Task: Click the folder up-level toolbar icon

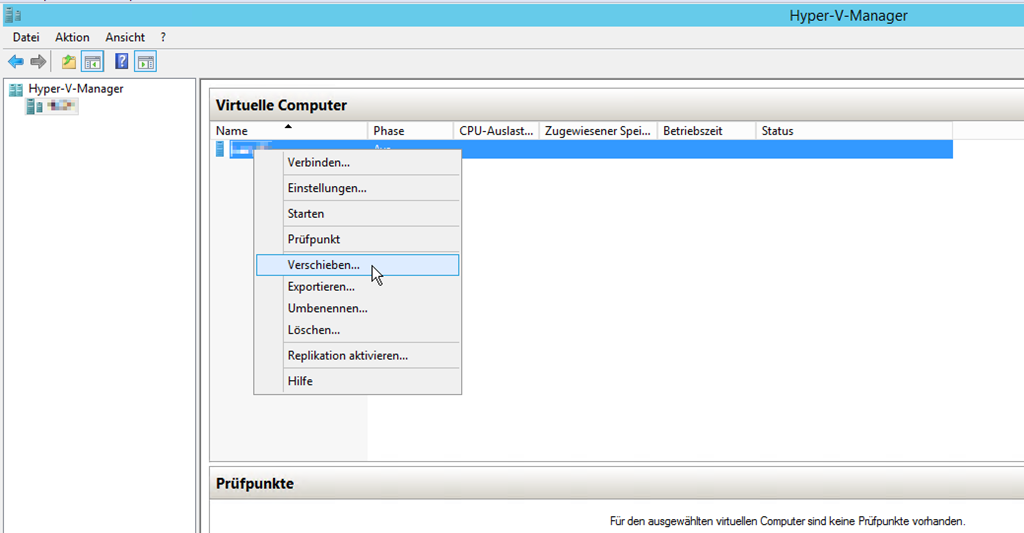Action: pos(68,62)
